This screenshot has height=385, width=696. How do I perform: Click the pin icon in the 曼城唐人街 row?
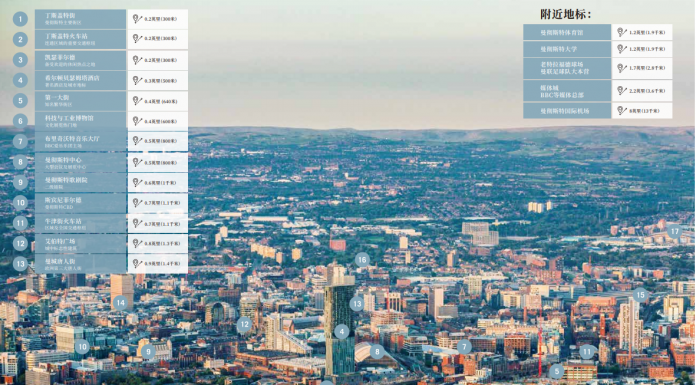point(137,263)
